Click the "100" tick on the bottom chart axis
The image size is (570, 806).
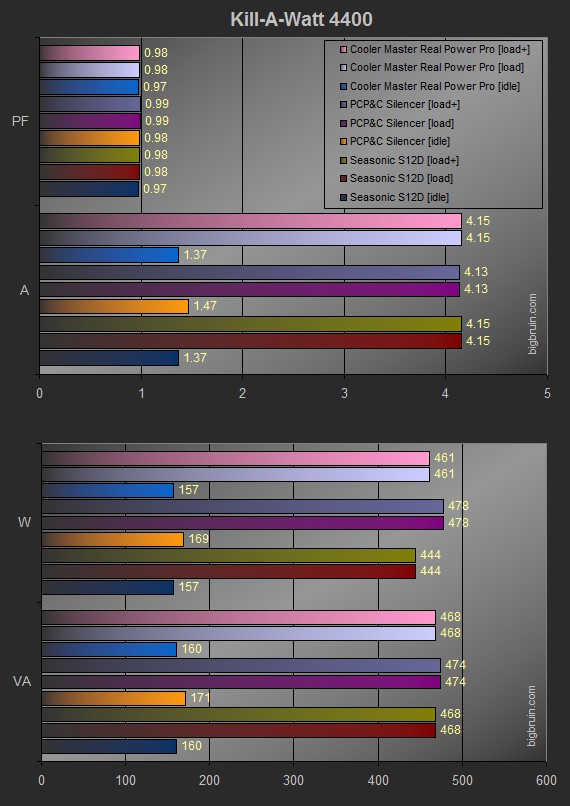126,780
